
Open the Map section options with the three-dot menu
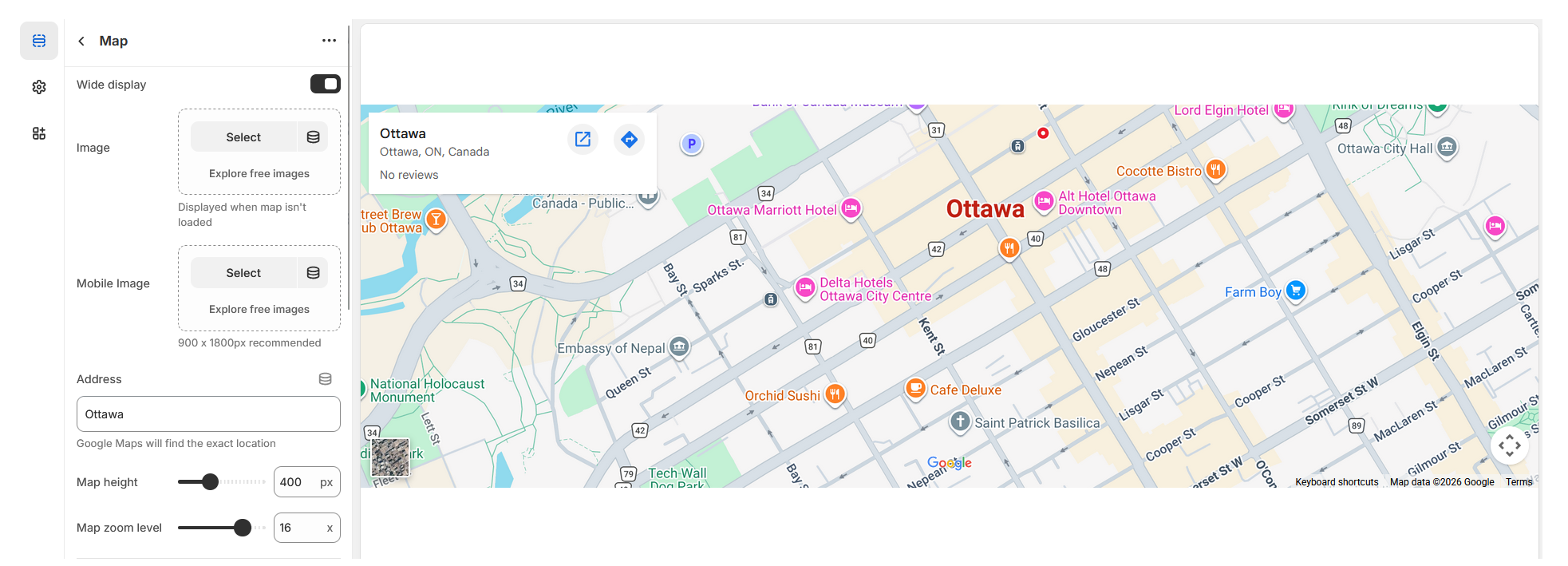[329, 40]
